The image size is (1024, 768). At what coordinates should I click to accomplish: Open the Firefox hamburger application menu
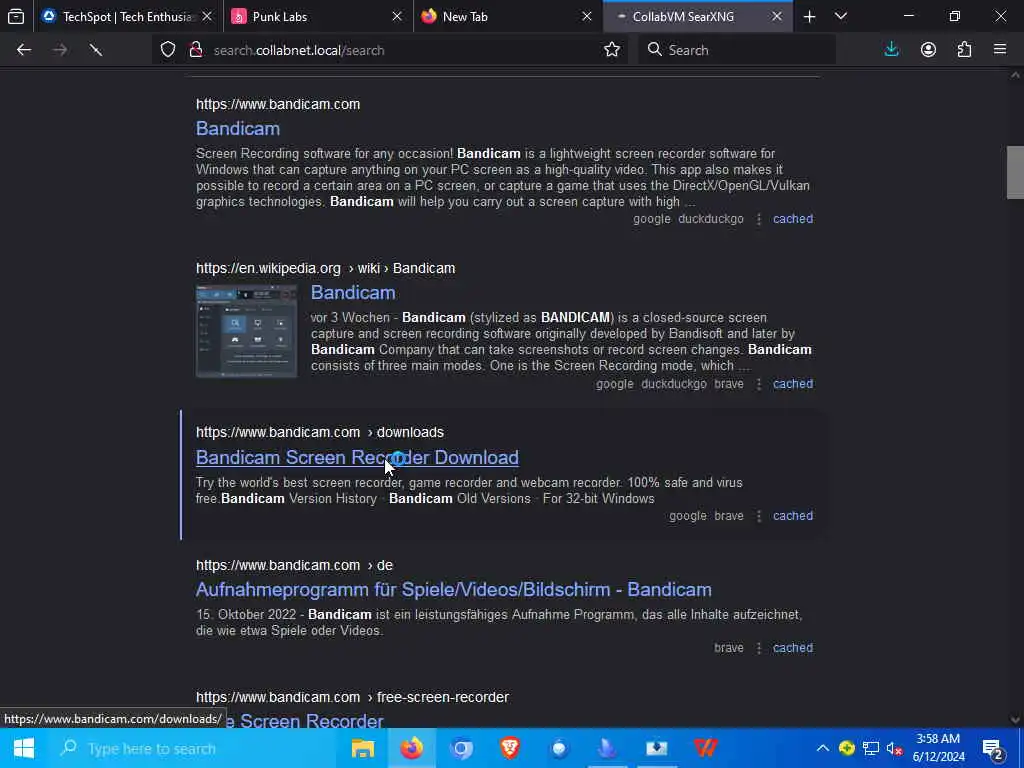1000,50
